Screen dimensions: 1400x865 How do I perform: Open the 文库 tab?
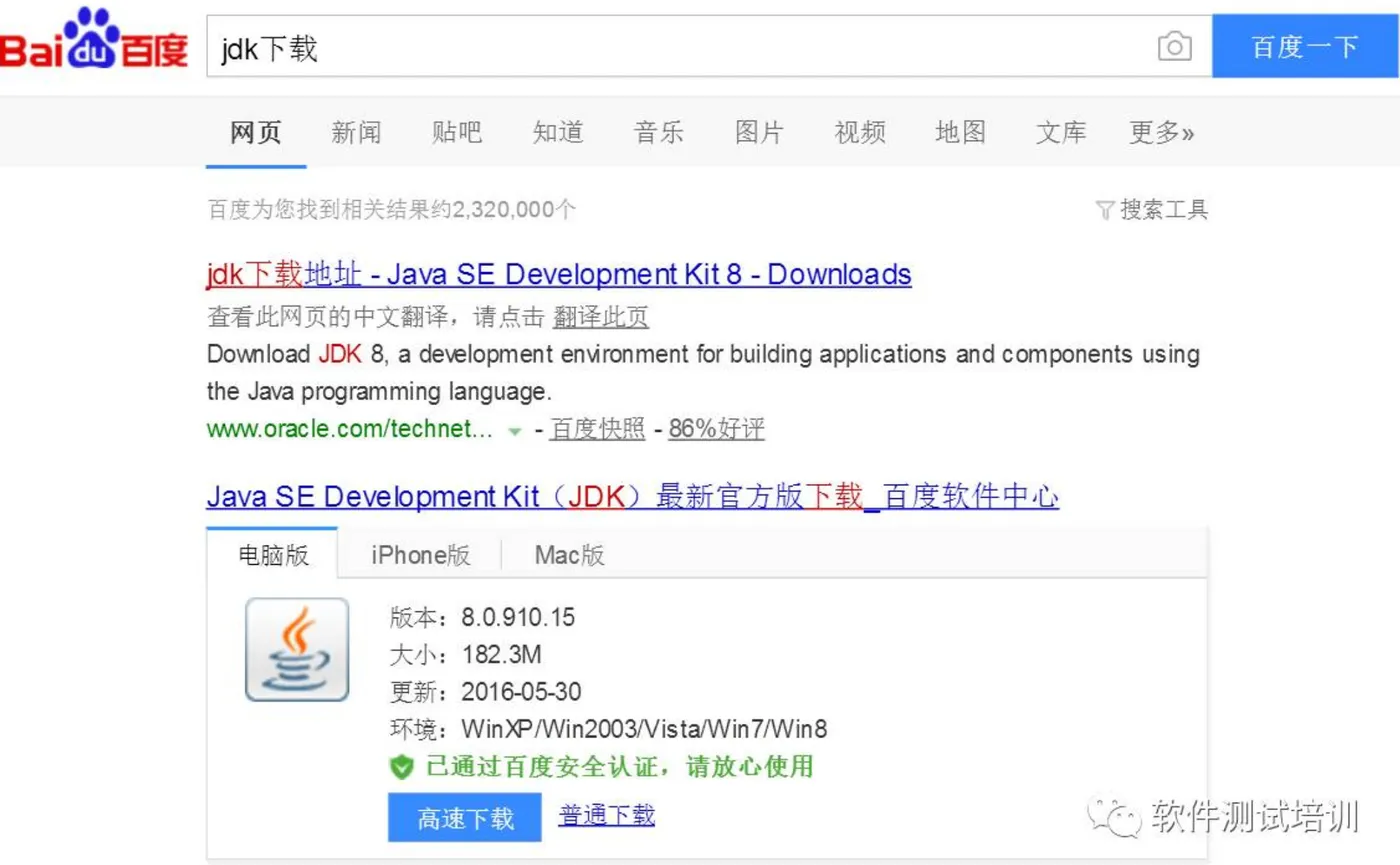point(1061,132)
